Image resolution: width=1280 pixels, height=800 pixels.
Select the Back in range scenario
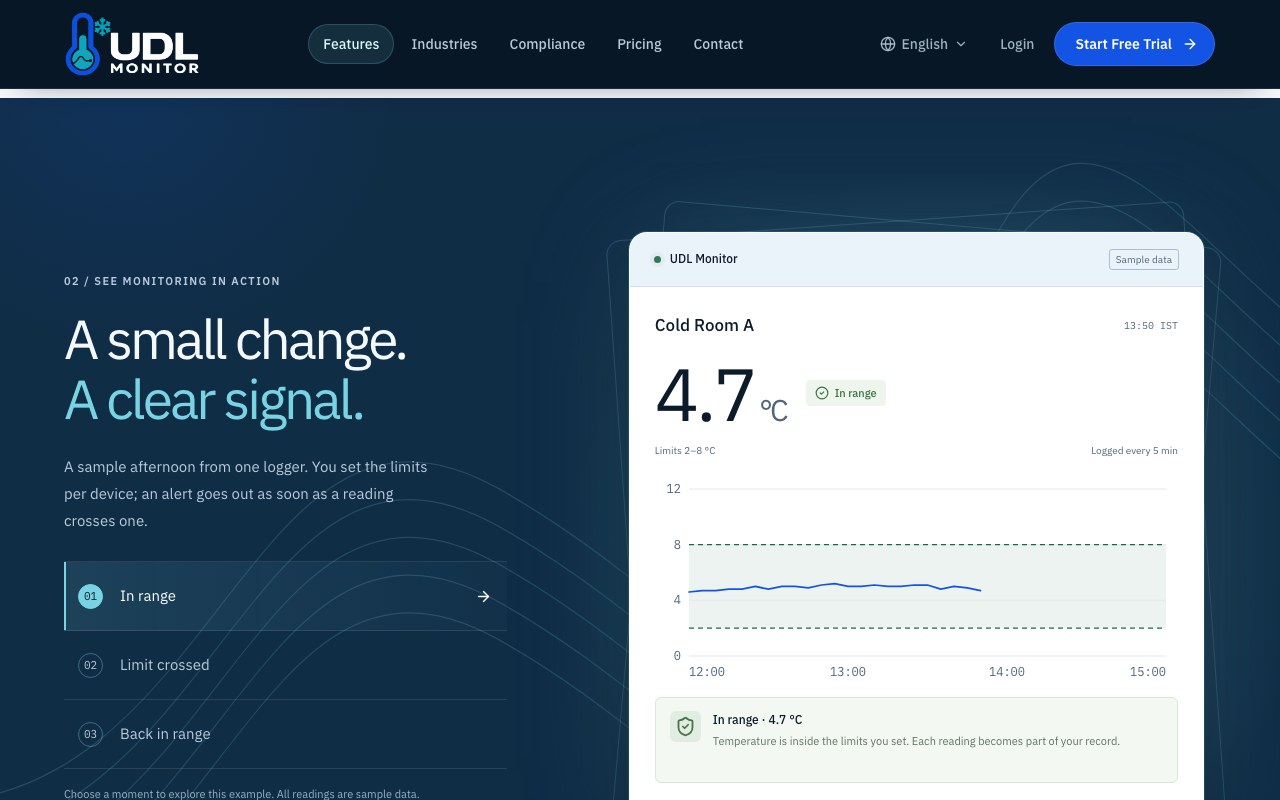tap(285, 734)
